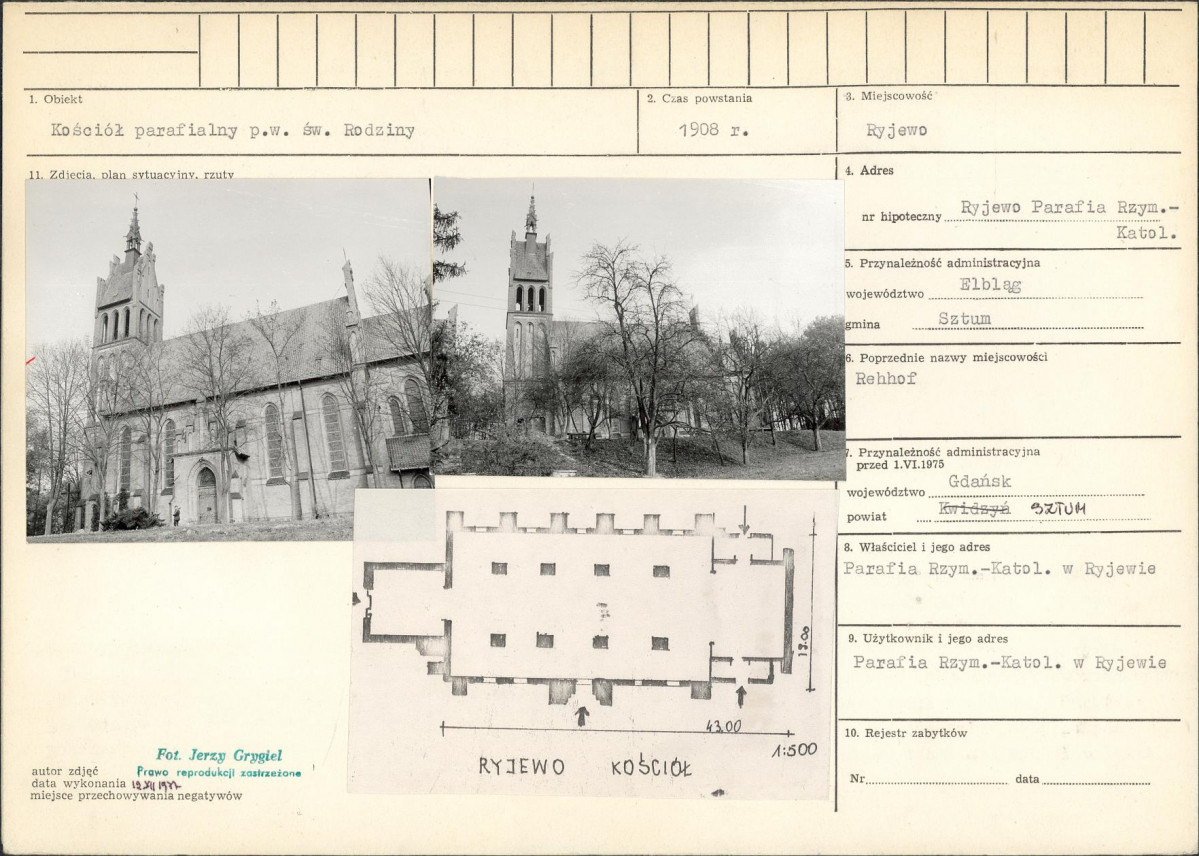1199x856 pixels.
Task: Click the '6. Poprzednie nazwy miejscowości' heading
Action: pos(946,357)
